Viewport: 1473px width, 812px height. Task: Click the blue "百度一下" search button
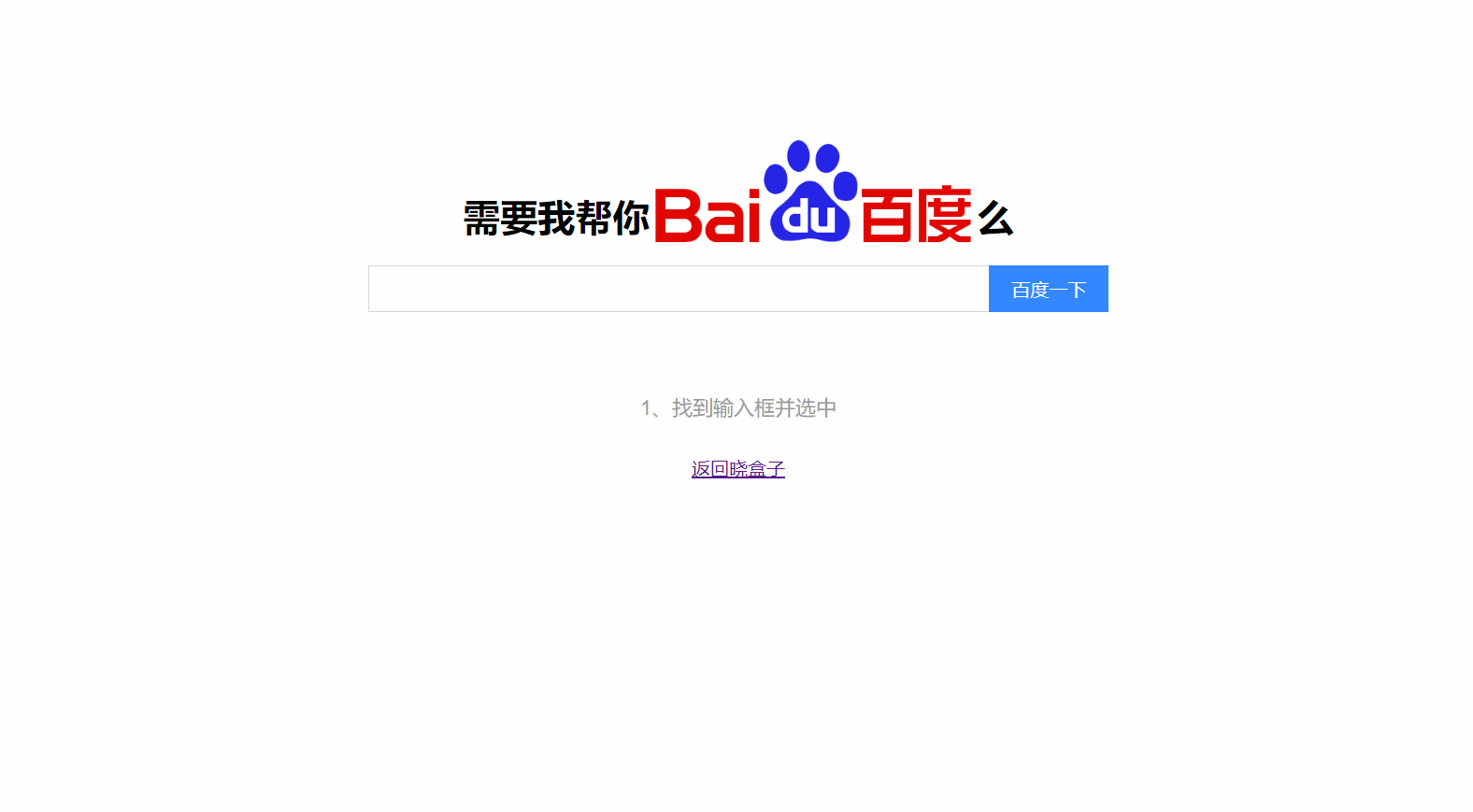(x=1049, y=289)
